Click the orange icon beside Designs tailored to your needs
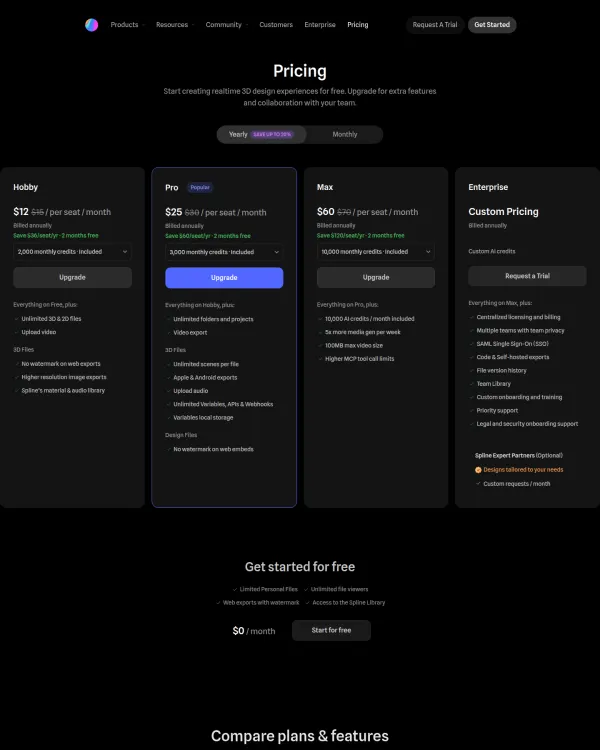 click(x=478, y=470)
